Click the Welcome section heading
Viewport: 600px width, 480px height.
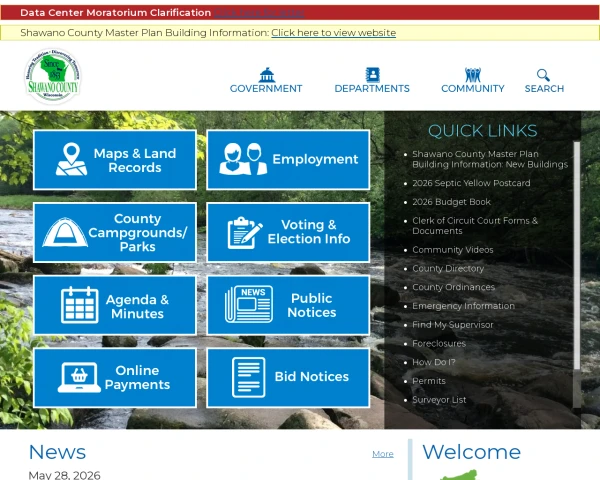[471, 452]
